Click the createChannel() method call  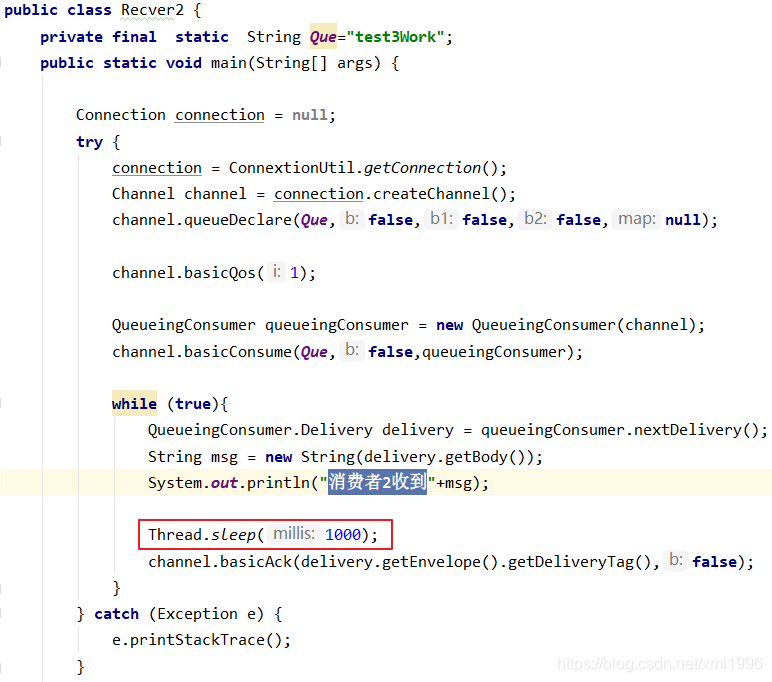tap(440, 194)
